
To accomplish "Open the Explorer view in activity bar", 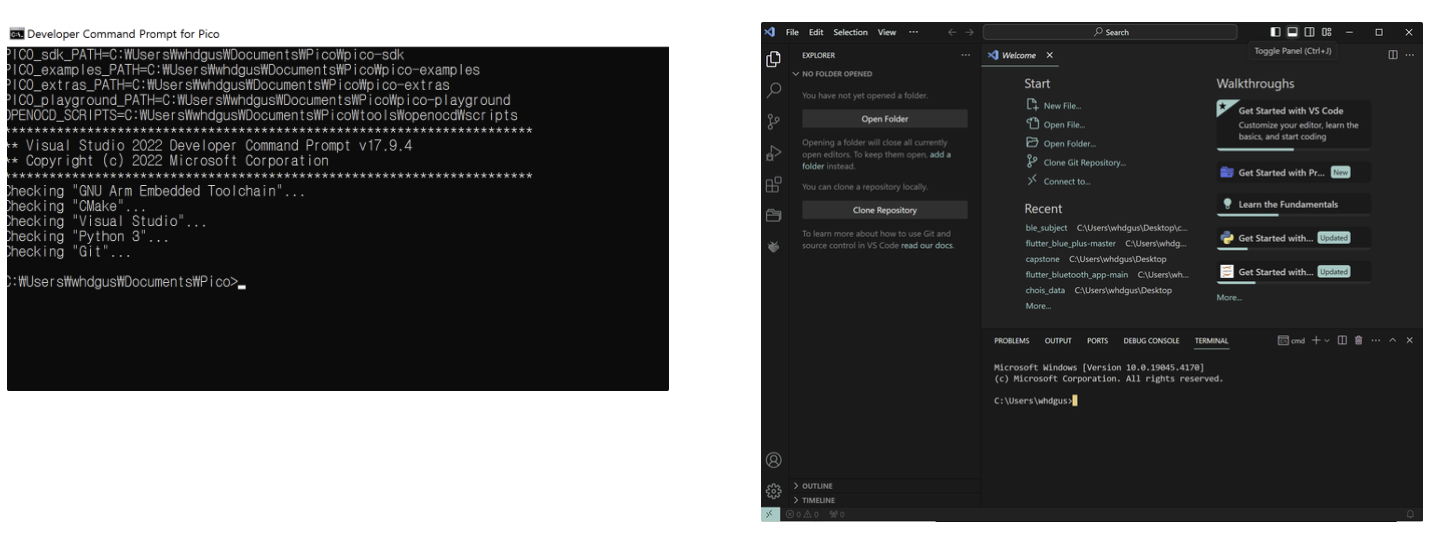I will click(x=773, y=59).
